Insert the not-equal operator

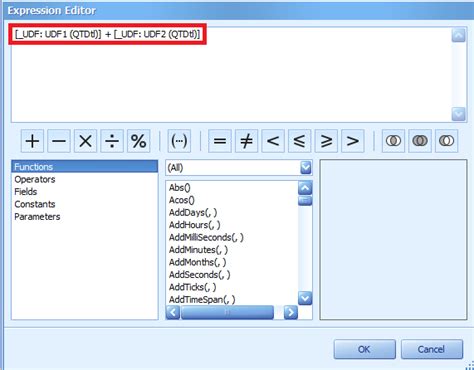pos(246,141)
